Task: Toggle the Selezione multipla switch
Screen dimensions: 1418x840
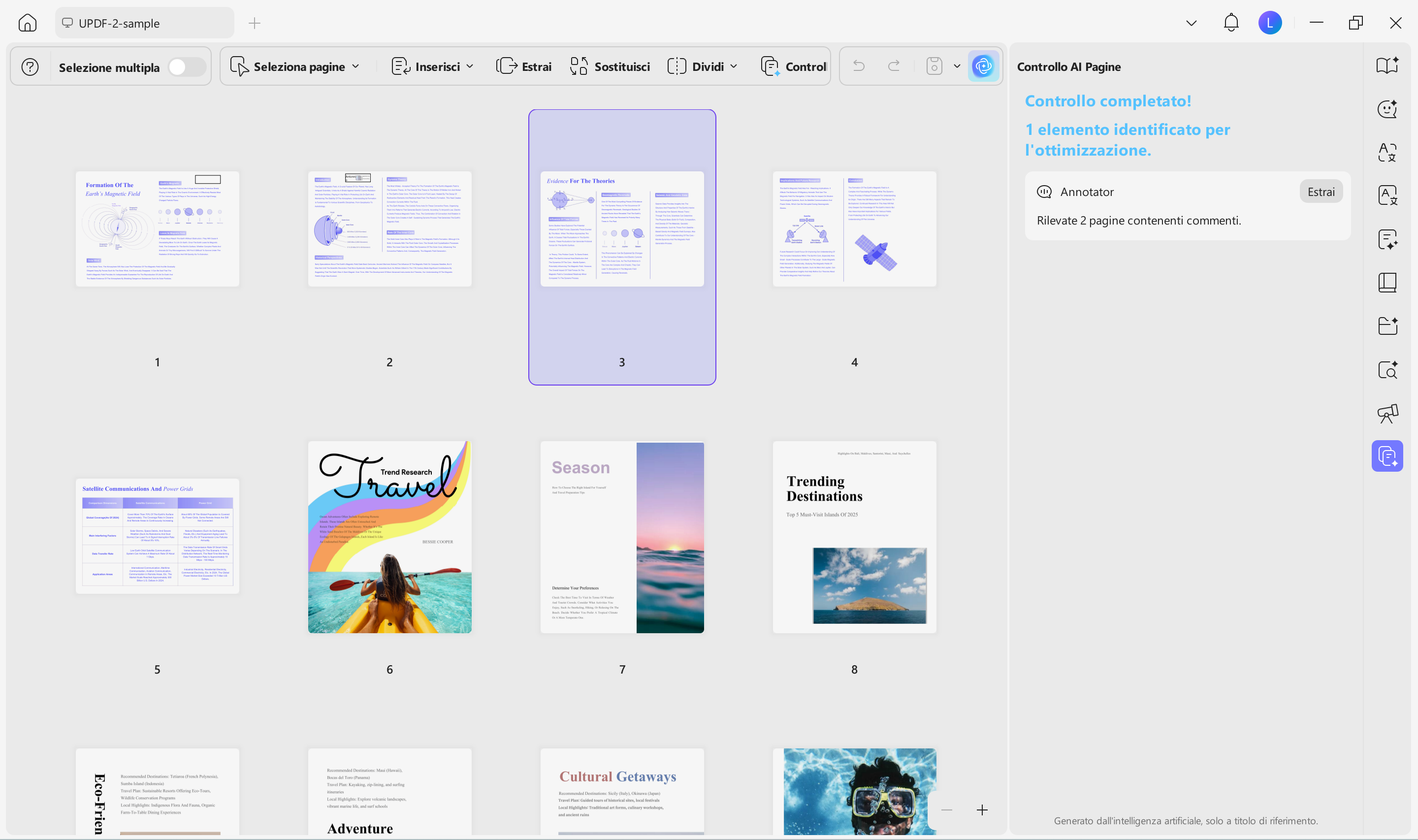Action: pos(186,67)
